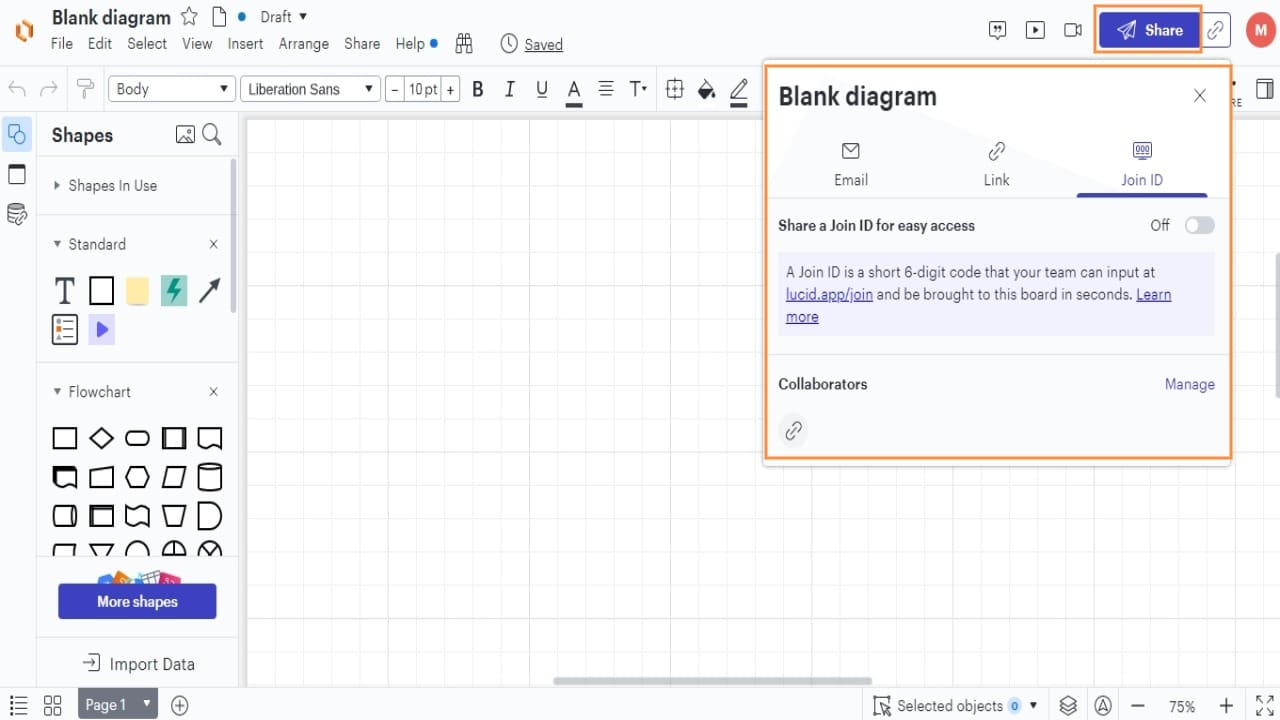
Task: Collapse the Flowchart shapes section
Action: tap(57, 392)
